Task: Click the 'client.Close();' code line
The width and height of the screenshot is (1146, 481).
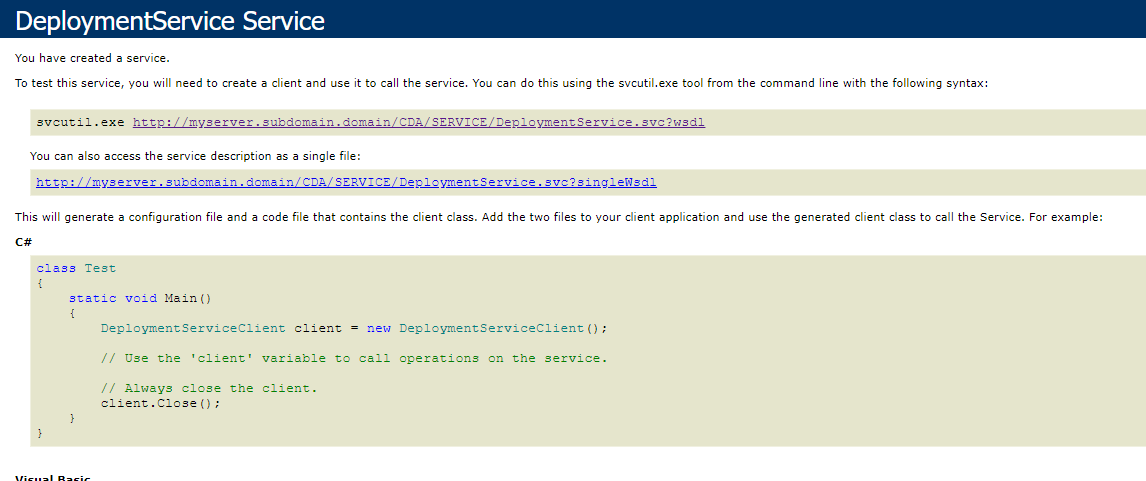Action: pyautogui.click(x=160, y=403)
